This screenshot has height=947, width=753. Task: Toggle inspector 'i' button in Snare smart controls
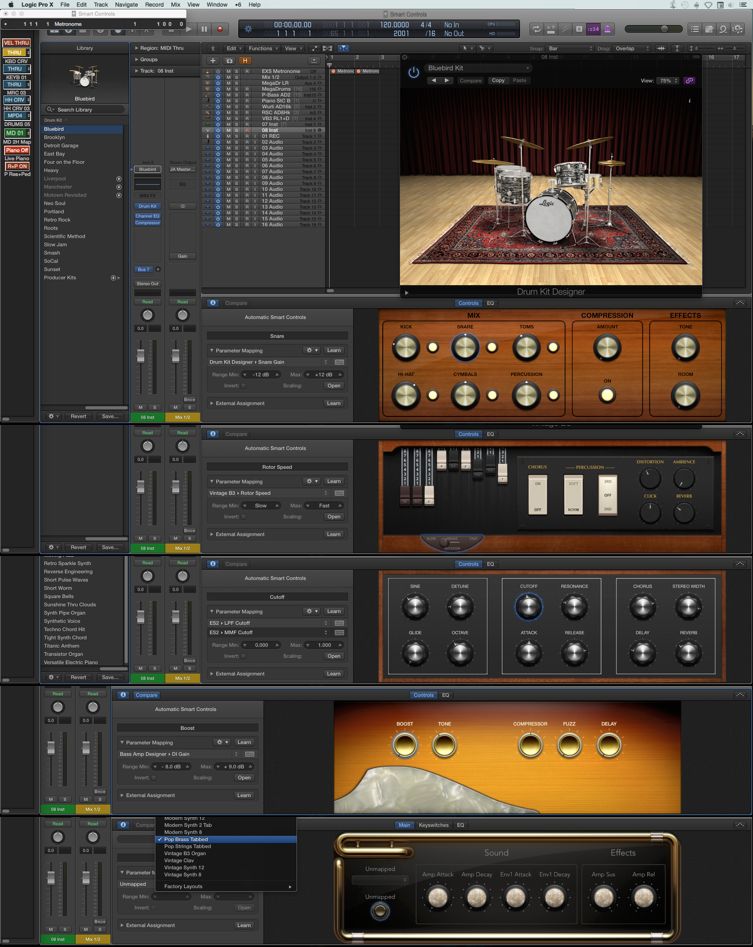pos(213,303)
